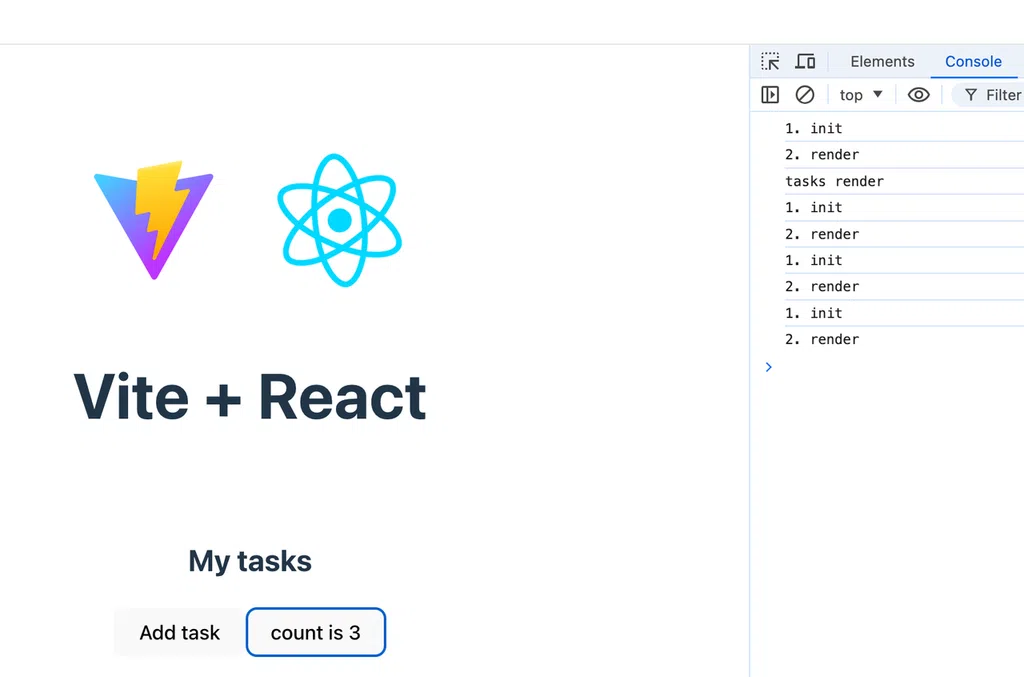1024x677 pixels.
Task: Click the console prompt chevron
Action: (769, 367)
